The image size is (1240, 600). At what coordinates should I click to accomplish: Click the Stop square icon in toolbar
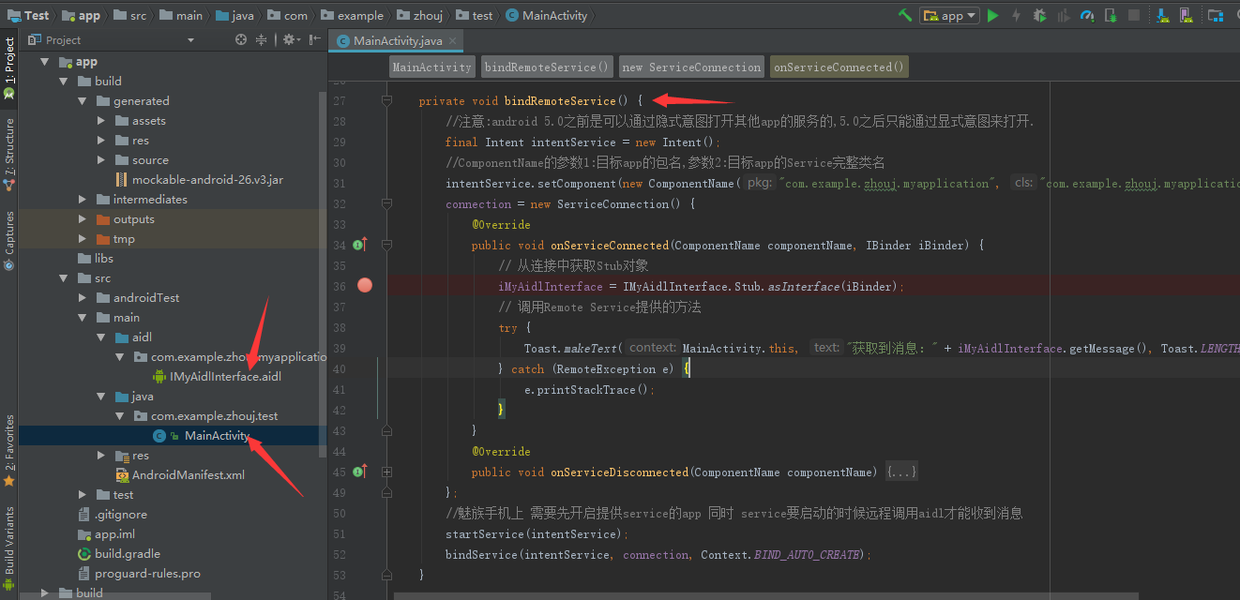click(x=1134, y=15)
